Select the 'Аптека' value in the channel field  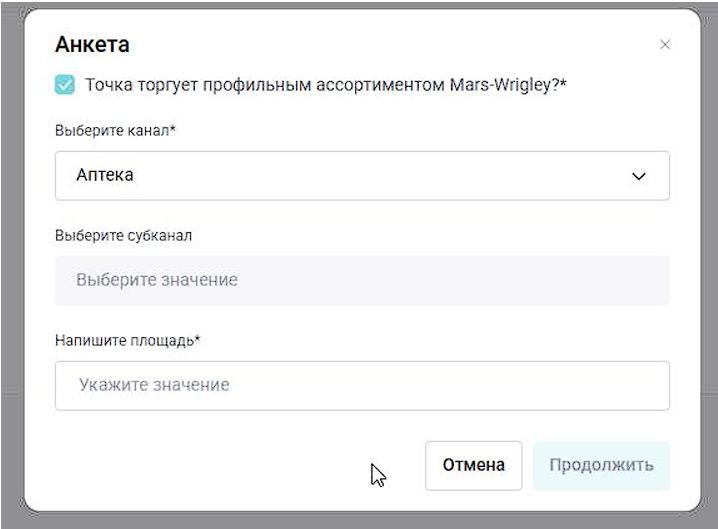pyautogui.click(x=105, y=176)
